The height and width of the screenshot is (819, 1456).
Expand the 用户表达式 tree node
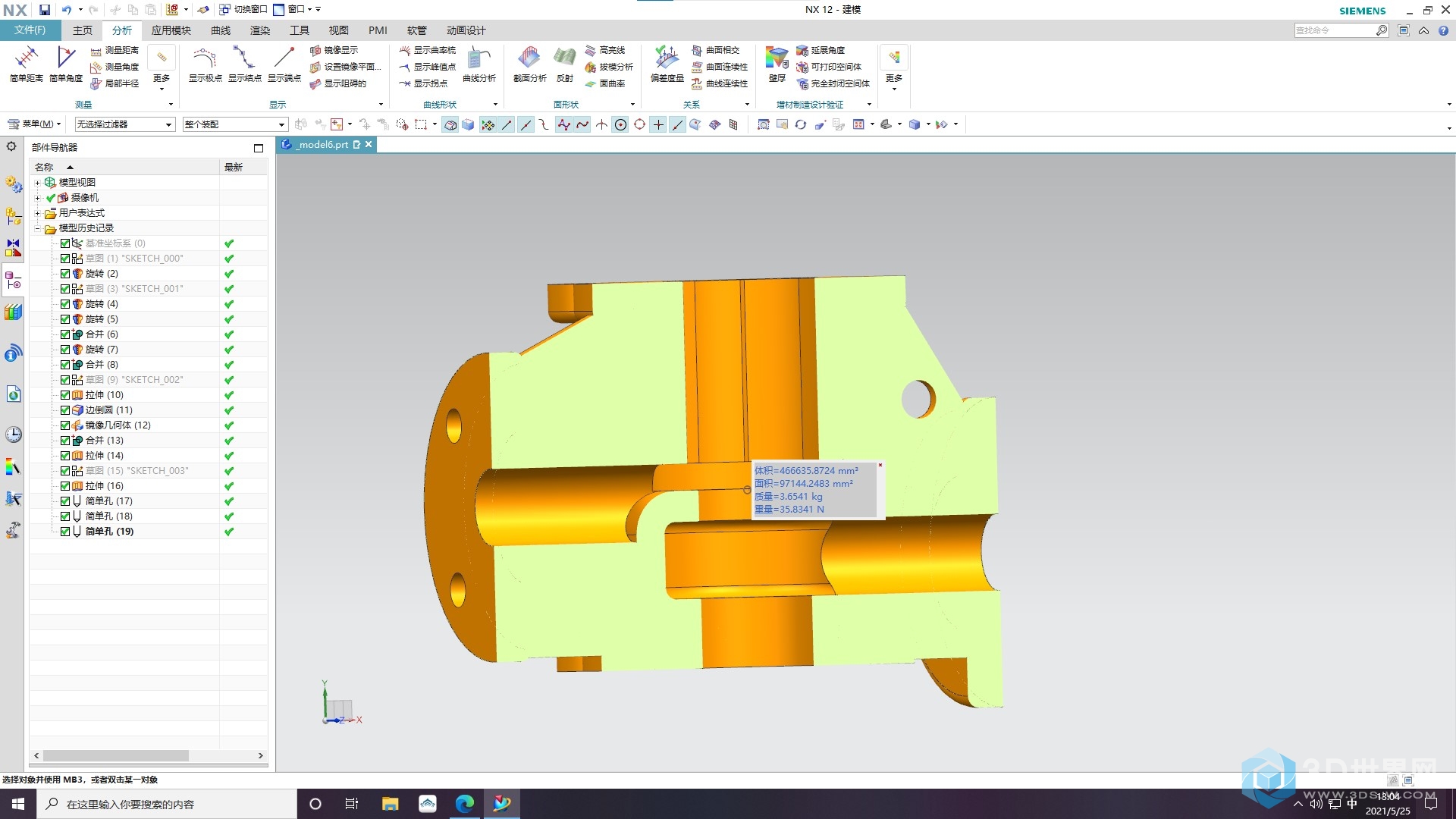[x=37, y=213]
